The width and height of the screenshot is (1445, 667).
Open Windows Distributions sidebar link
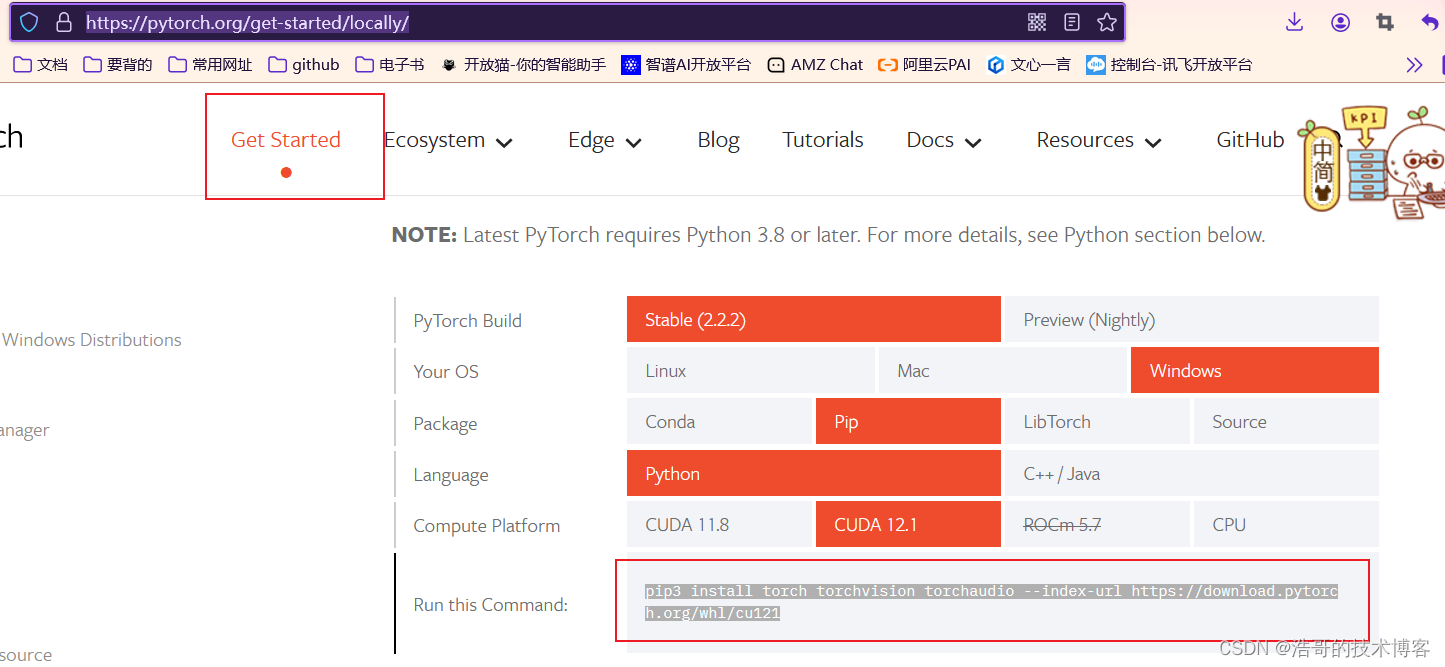coord(92,340)
